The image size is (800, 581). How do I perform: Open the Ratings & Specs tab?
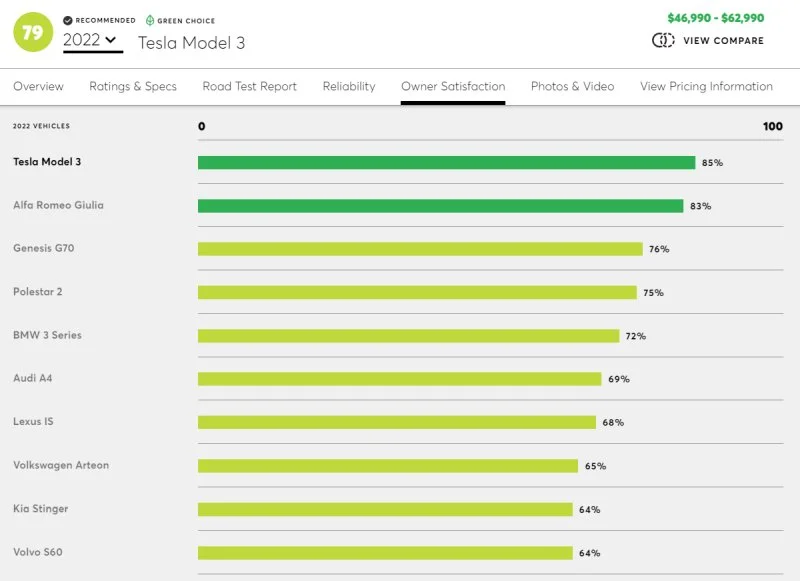(x=133, y=87)
